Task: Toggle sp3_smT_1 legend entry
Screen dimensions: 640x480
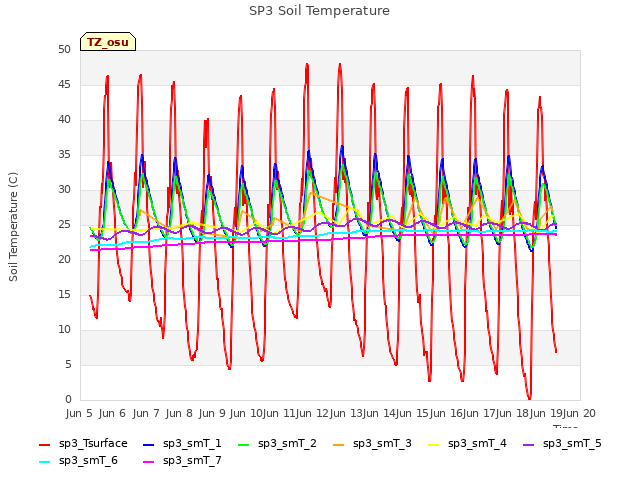Action: (x=182, y=444)
